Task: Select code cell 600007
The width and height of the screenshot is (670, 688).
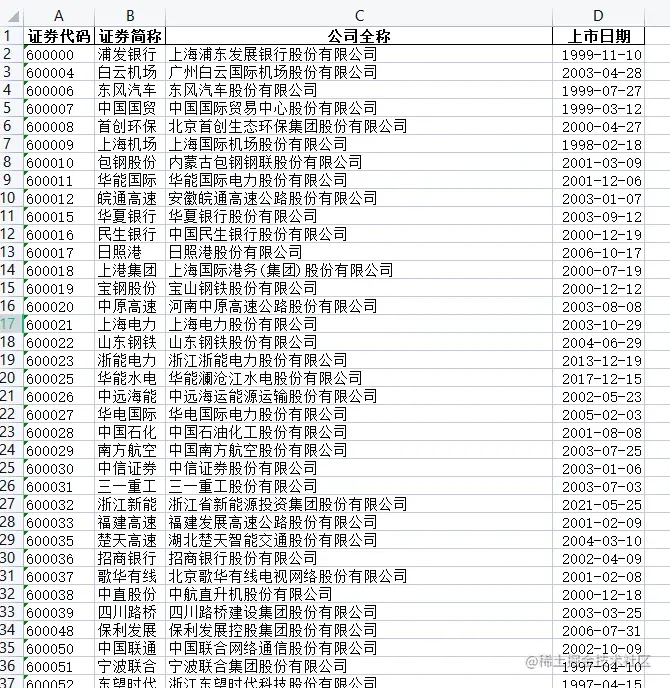Action: click(59, 108)
